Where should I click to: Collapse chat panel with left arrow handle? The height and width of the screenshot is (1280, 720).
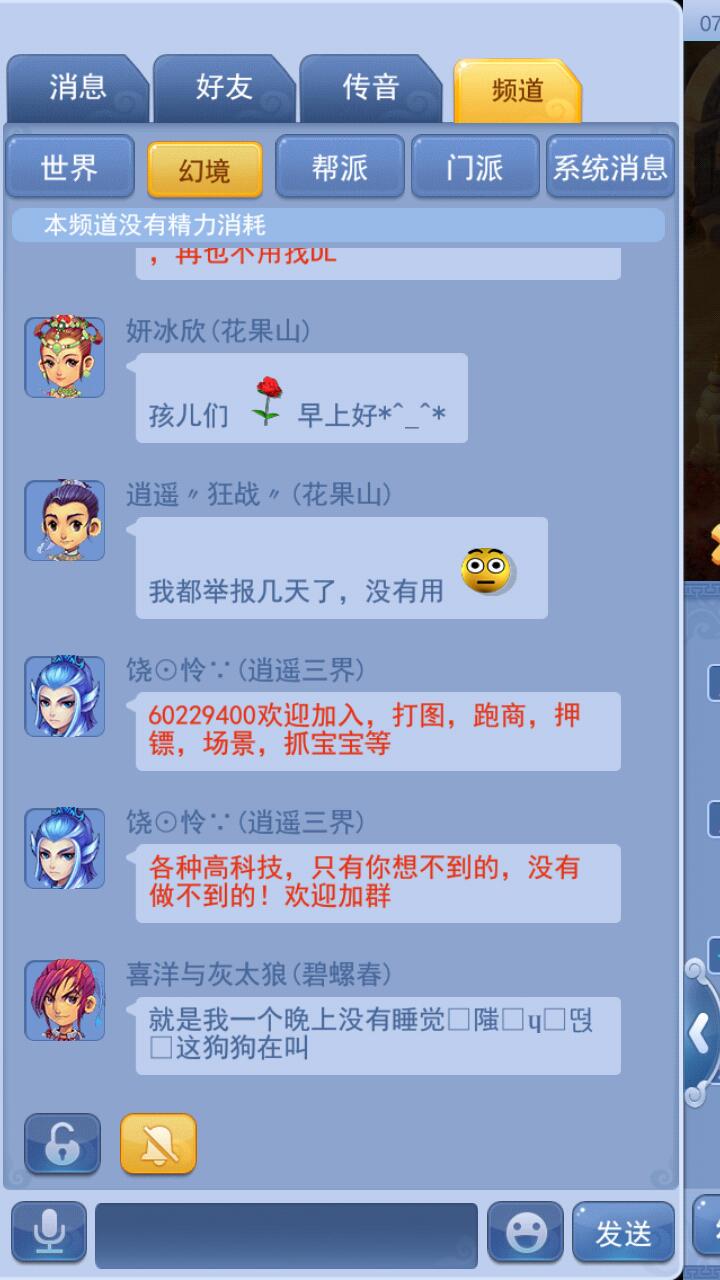pyautogui.click(x=700, y=1034)
